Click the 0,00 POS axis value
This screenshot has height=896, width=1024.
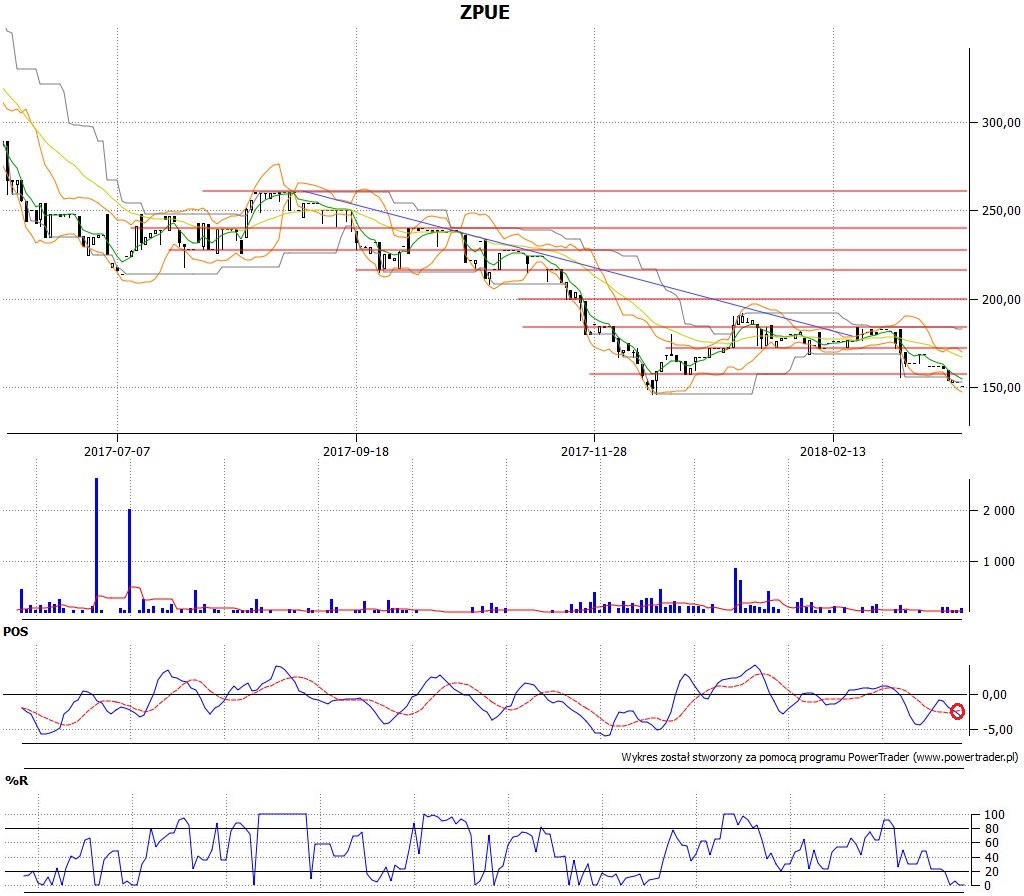[x=995, y=694]
